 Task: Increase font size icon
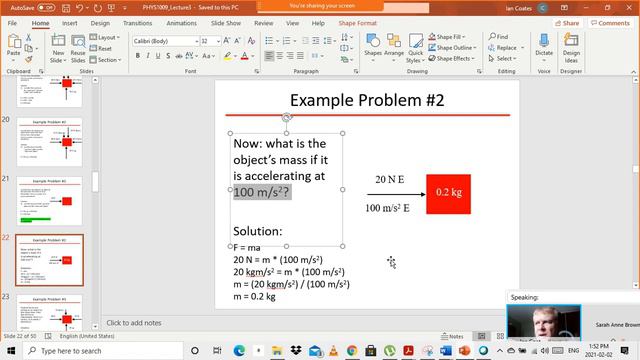coord(227,41)
